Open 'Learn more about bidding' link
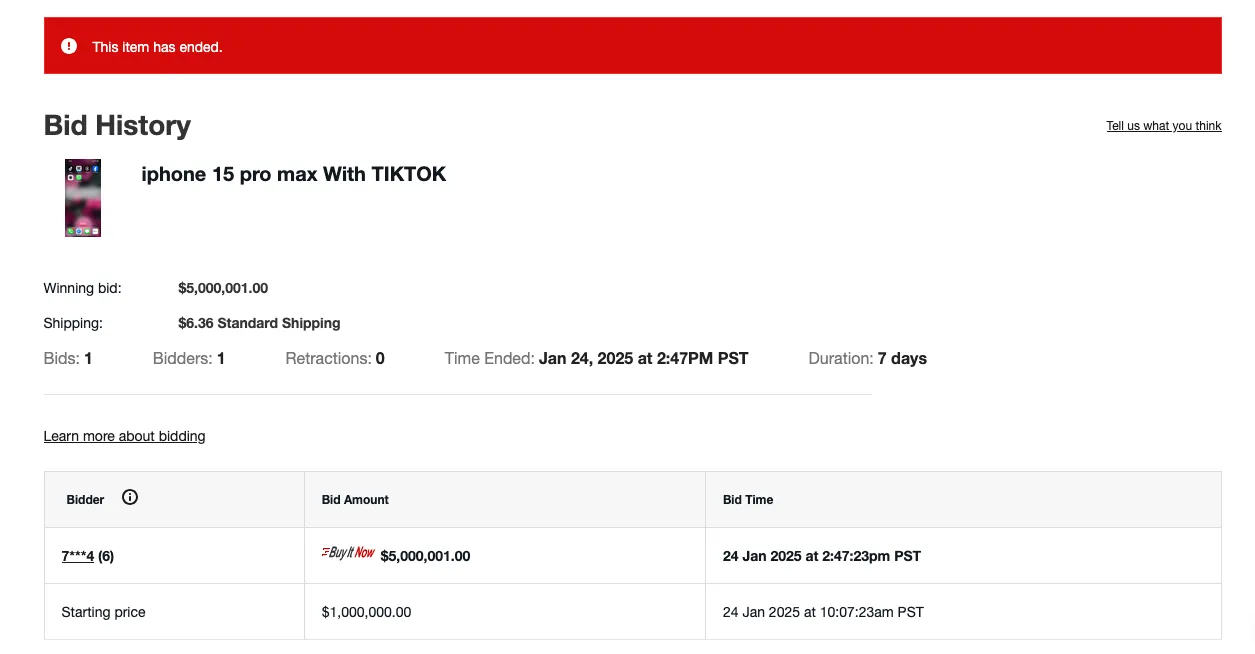Viewport: 1255px width, 654px height. (125, 436)
